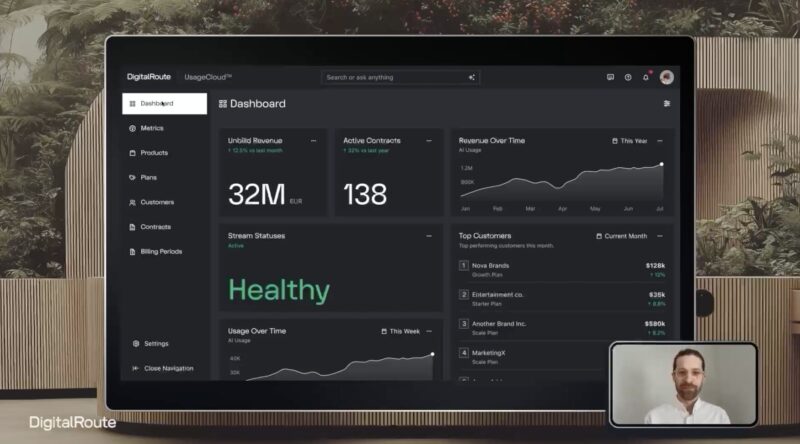
Task: Click the DigitalRoute logo in header
Action: (148, 77)
